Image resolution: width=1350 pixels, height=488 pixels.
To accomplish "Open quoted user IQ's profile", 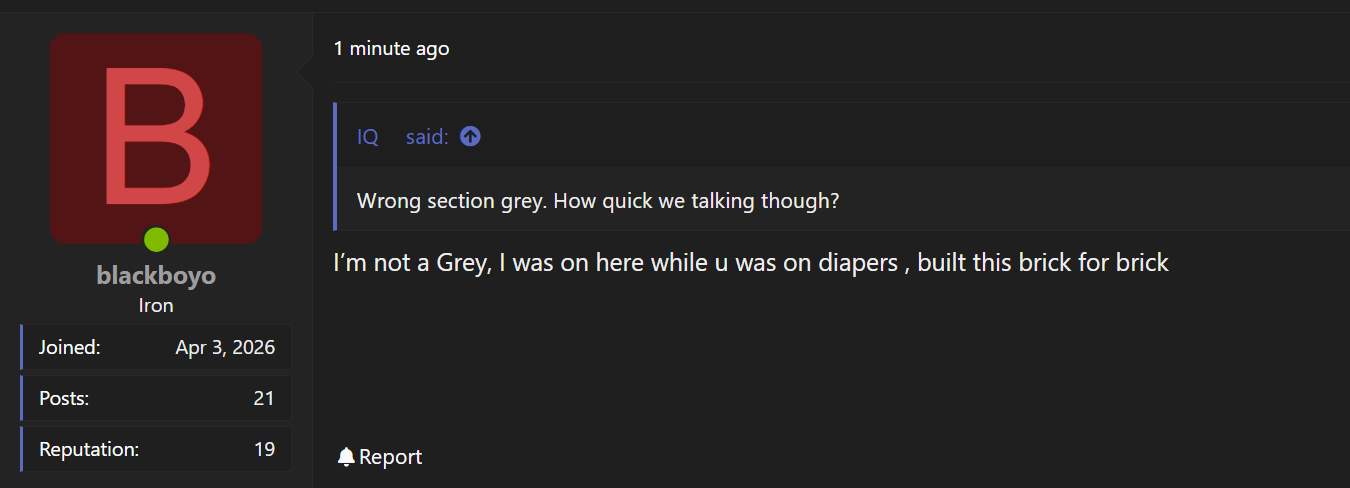I will pos(368,137).
